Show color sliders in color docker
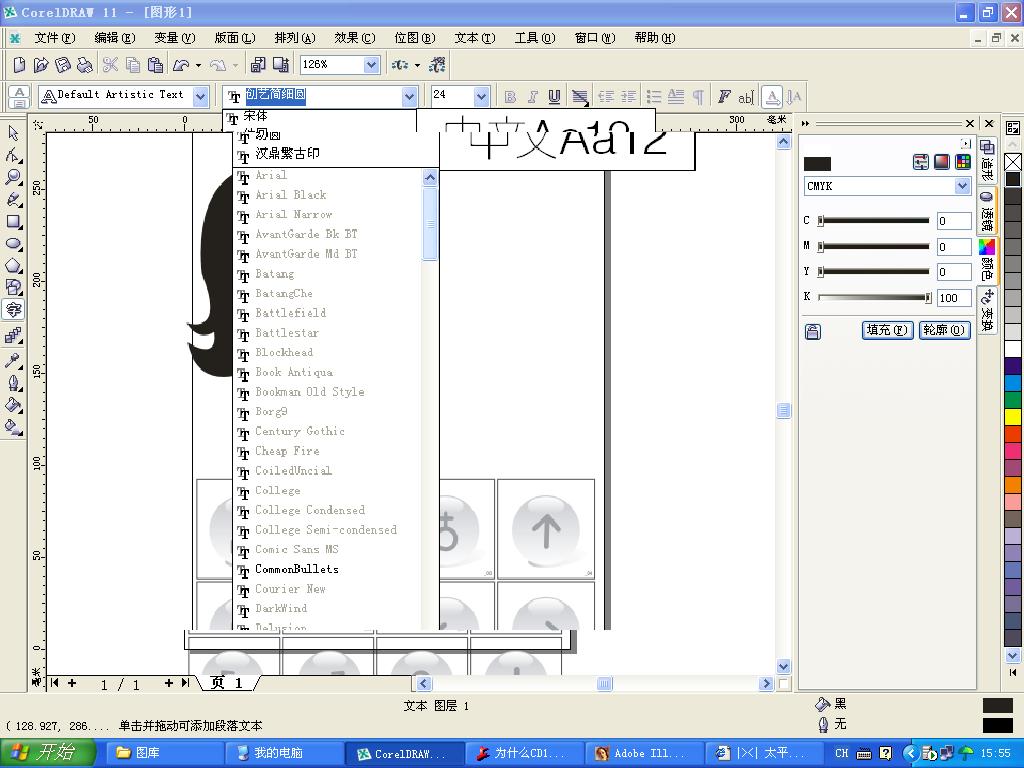Viewport: 1024px width, 768px height. pyautogui.click(x=921, y=162)
